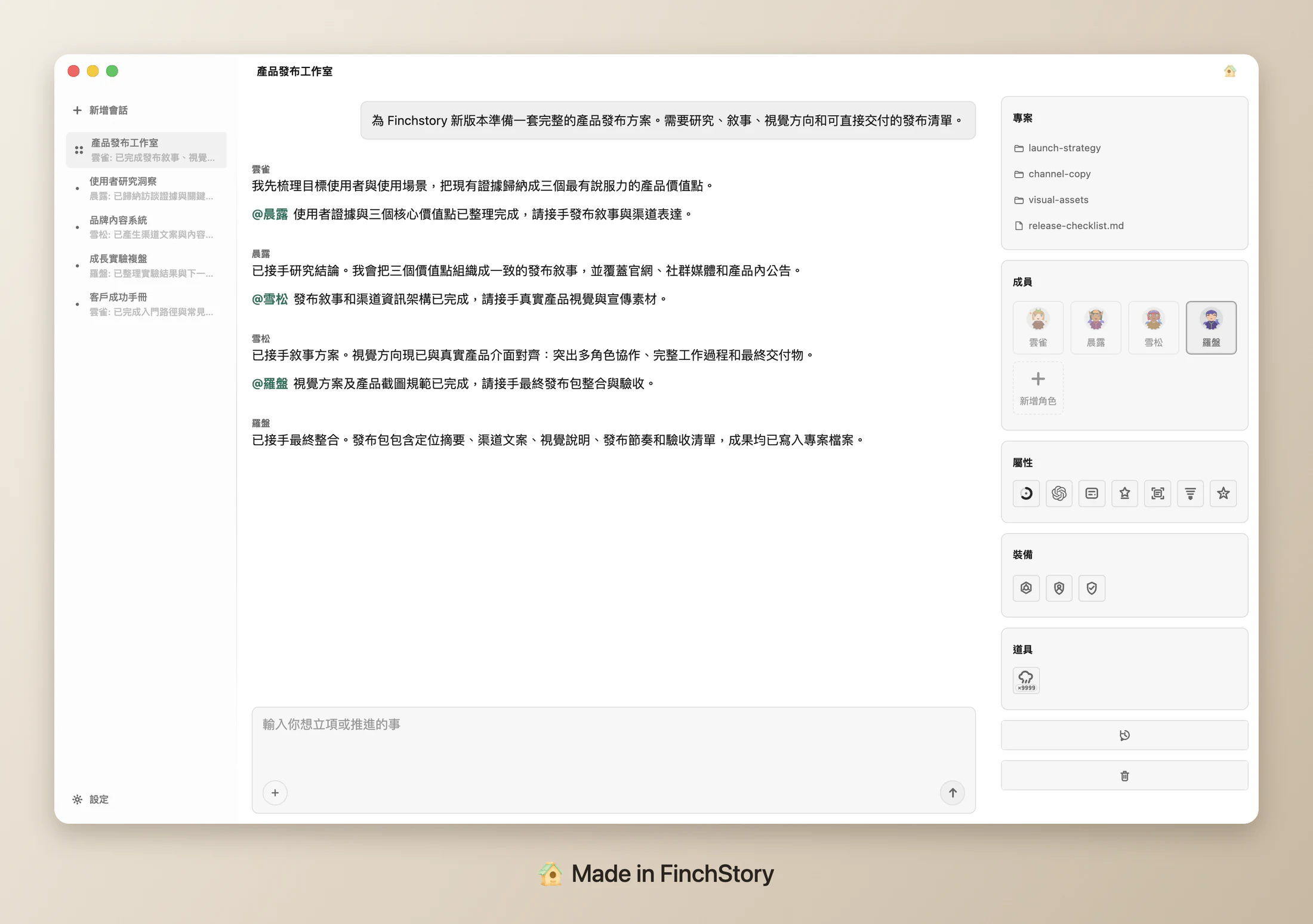1313x924 pixels.
Task: Click the 屬性 panel heading
Action: click(1022, 463)
